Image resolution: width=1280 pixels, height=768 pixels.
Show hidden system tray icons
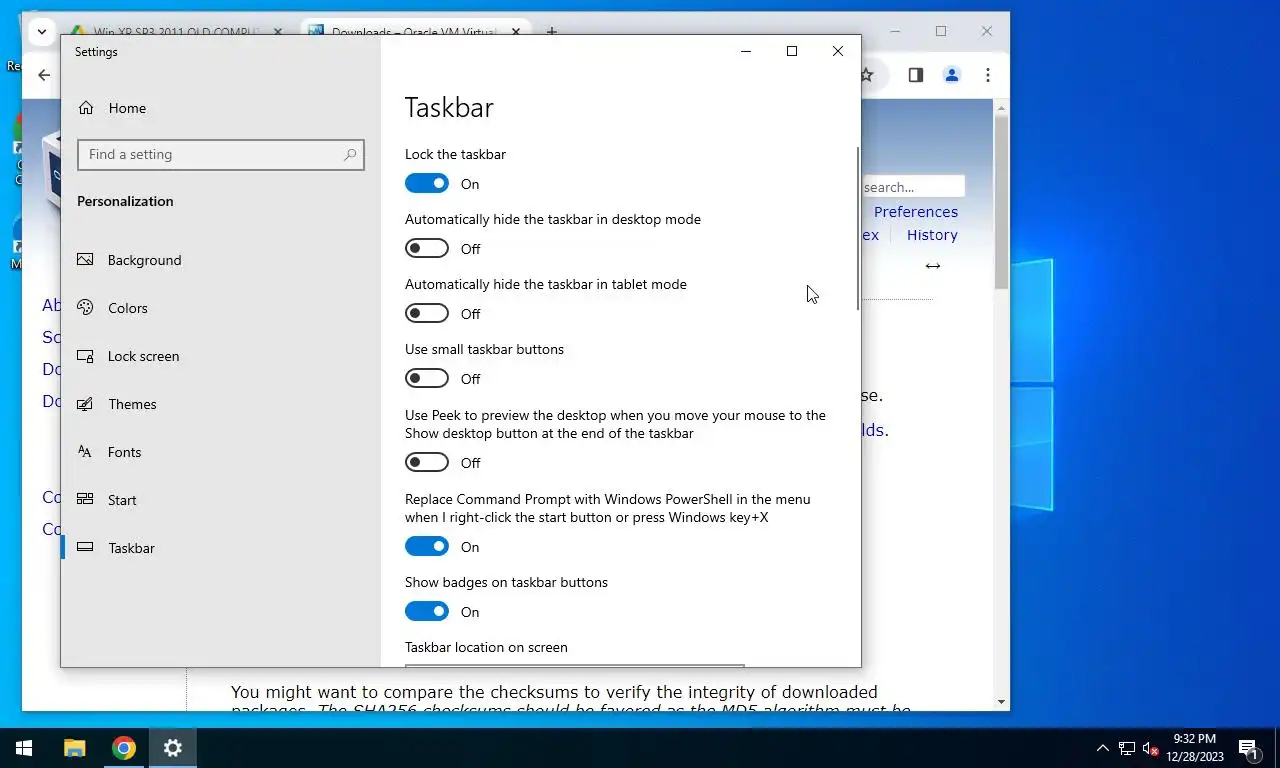click(x=1103, y=748)
